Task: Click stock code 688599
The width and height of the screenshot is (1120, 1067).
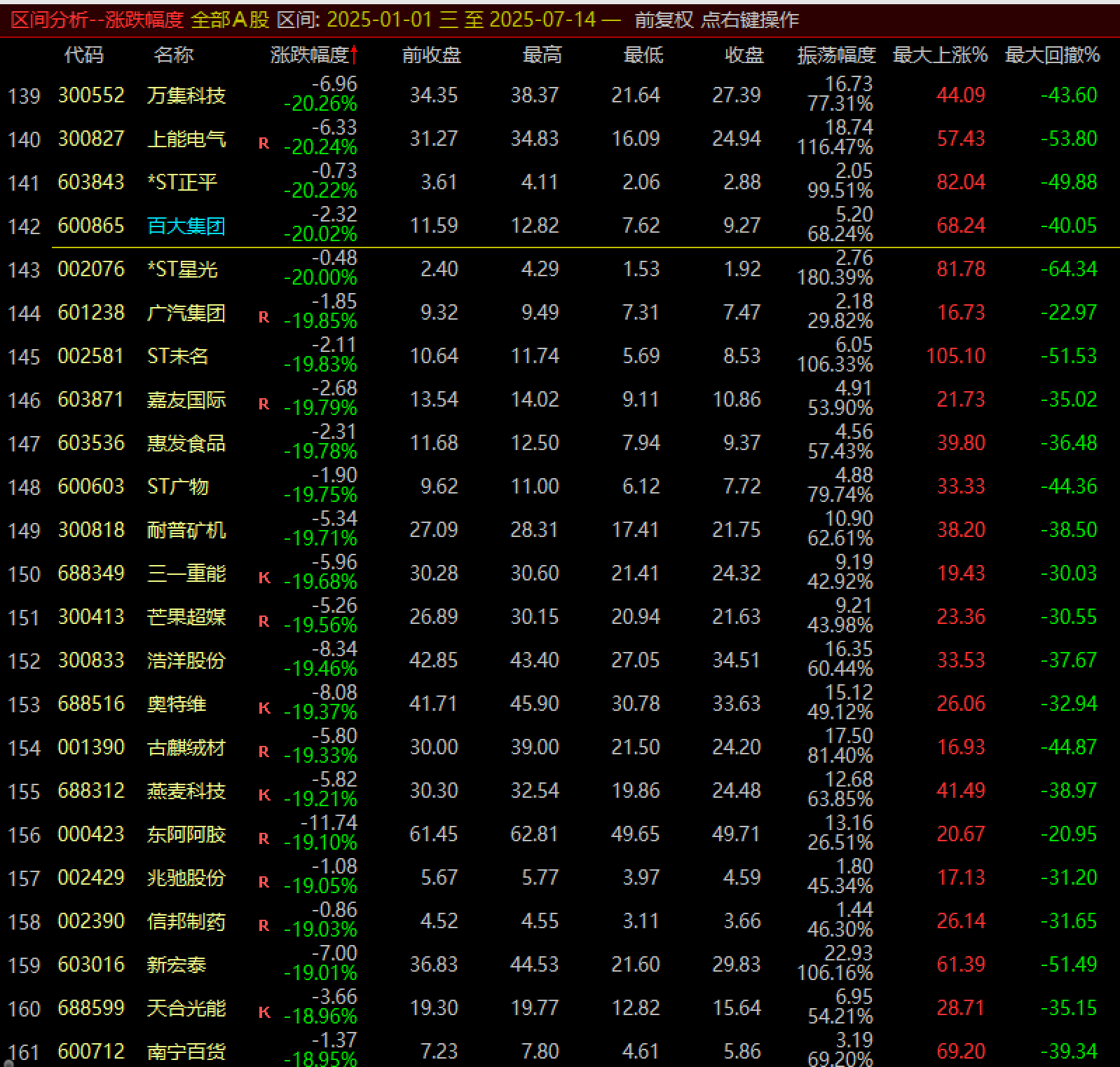Action: coord(91,1008)
